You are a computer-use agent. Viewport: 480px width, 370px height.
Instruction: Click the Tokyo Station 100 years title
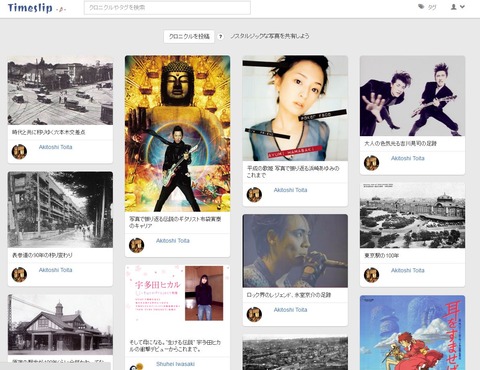pos(381,256)
